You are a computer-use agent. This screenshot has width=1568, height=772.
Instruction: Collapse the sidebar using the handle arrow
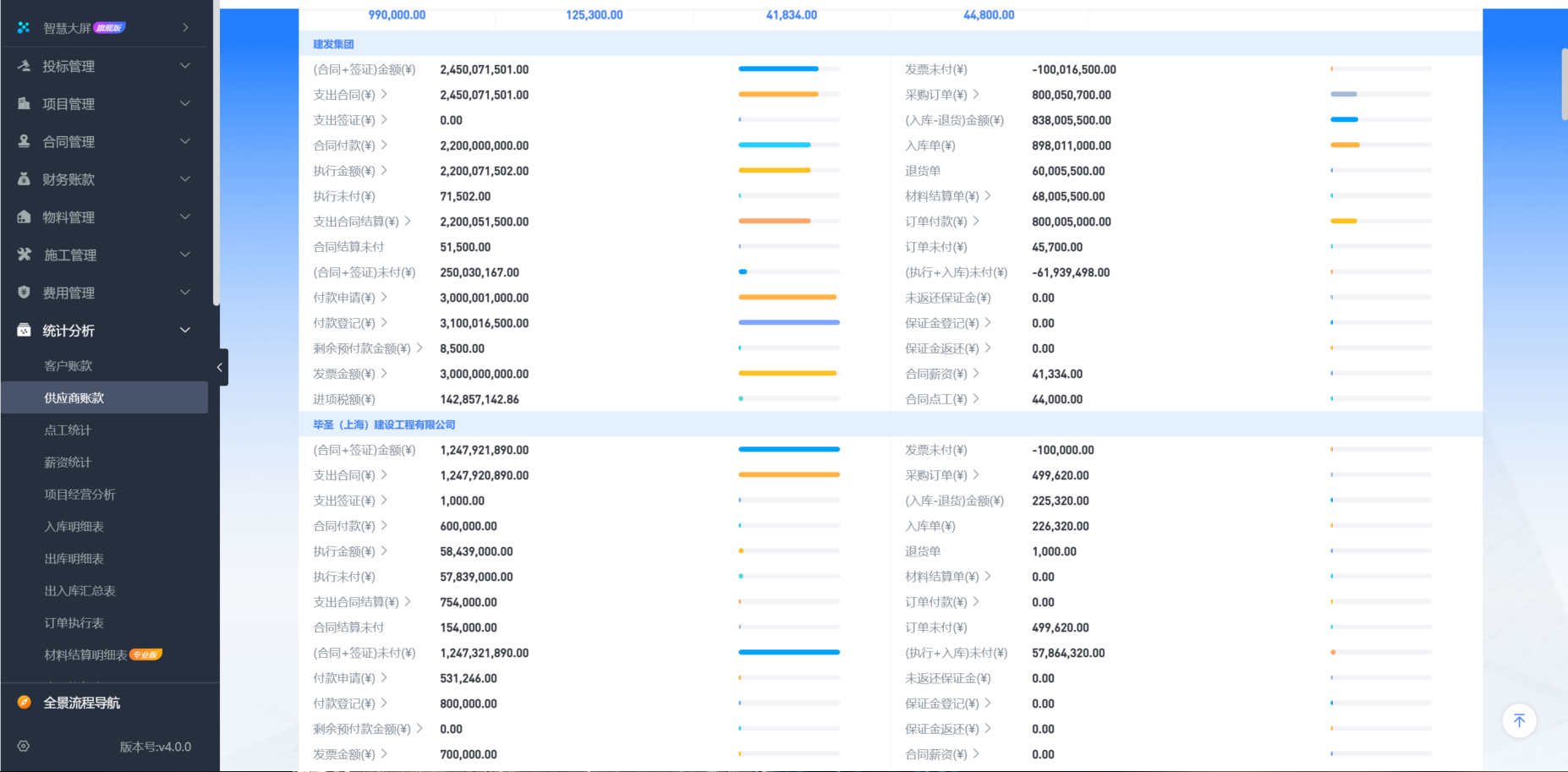coord(220,367)
